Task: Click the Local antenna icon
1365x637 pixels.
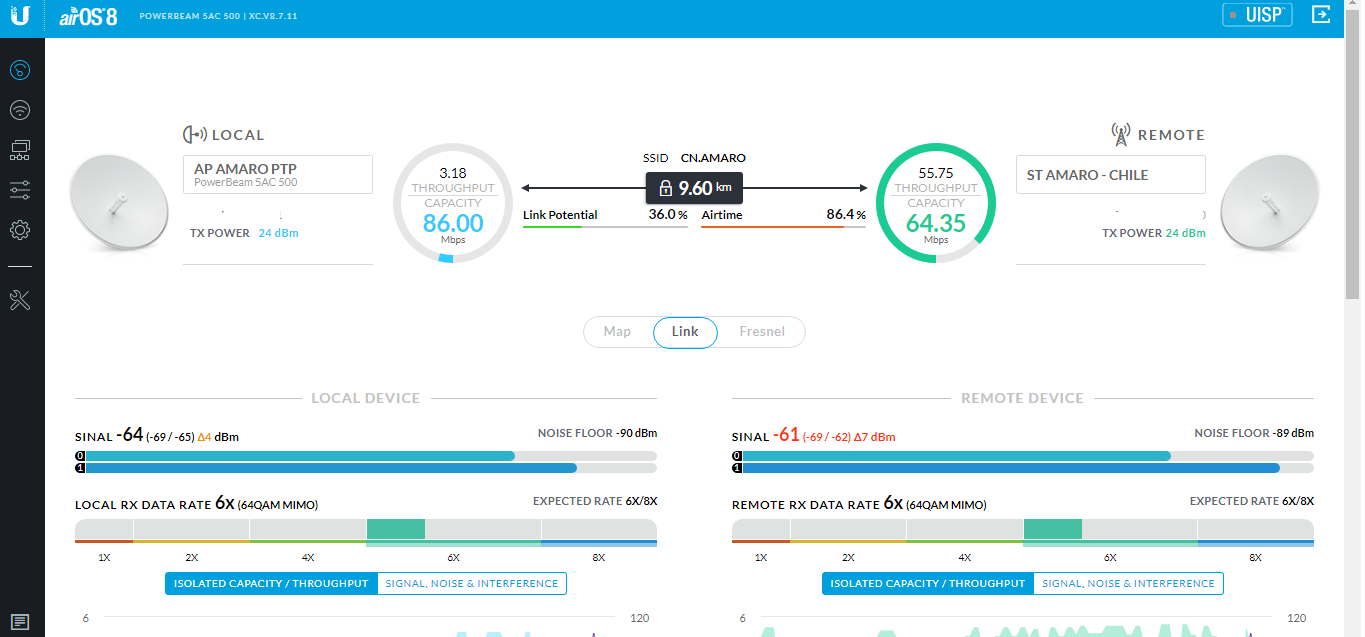Action: (x=194, y=134)
